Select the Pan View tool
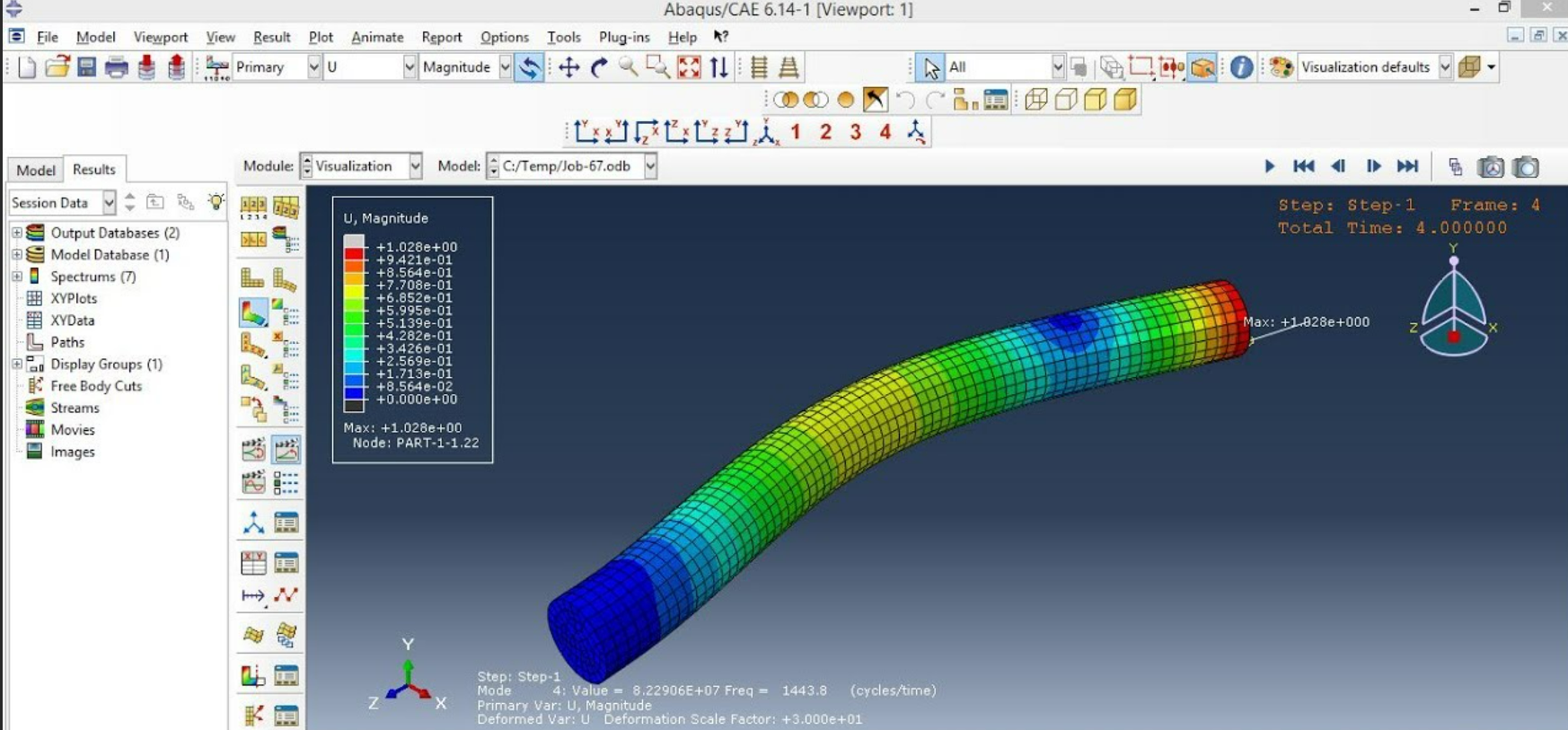This screenshot has height=730, width=1568. pyautogui.click(x=568, y=67)
